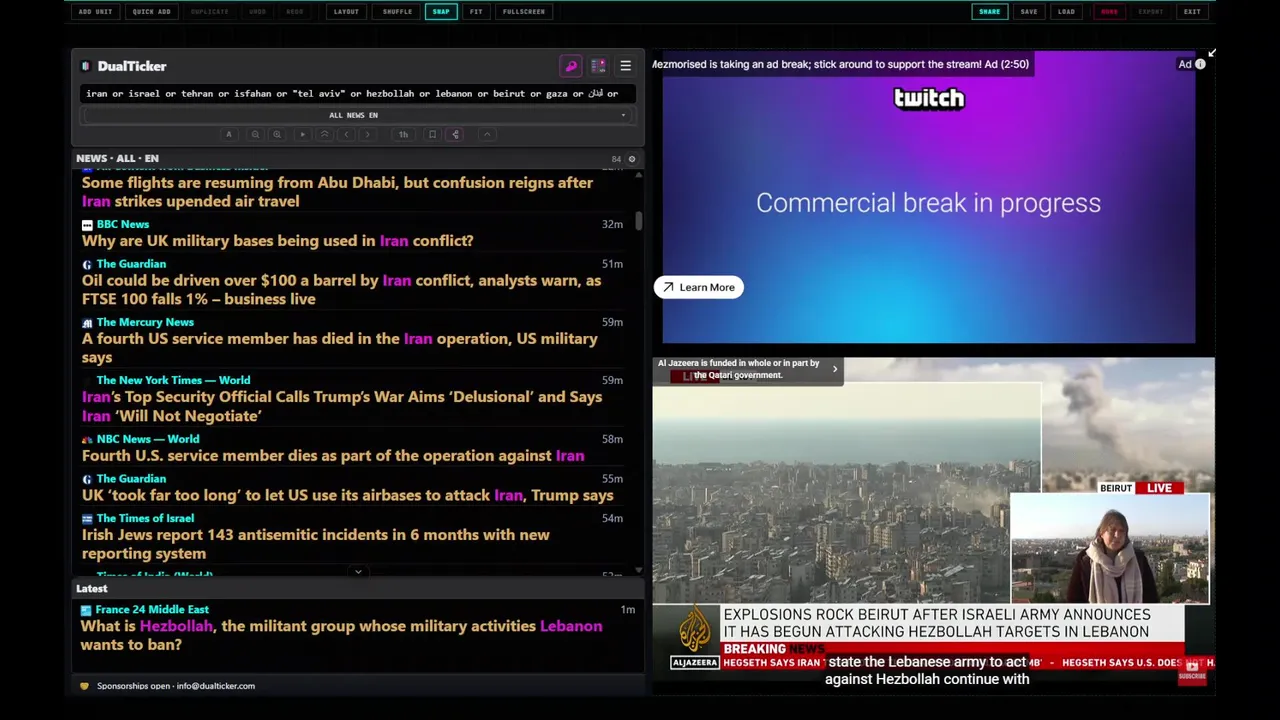Screen dimensions: 1280x720
Task: Open 'Irish Jews report 143 antisemitic' headline
Action: click(315, 544)
